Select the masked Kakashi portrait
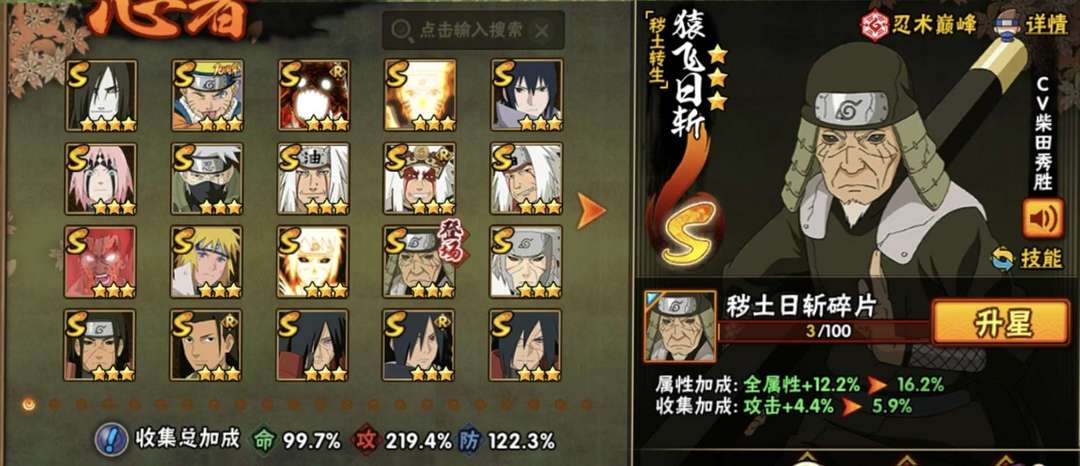This screenshot has width=1080, height=466. click(x=207, y=178)
